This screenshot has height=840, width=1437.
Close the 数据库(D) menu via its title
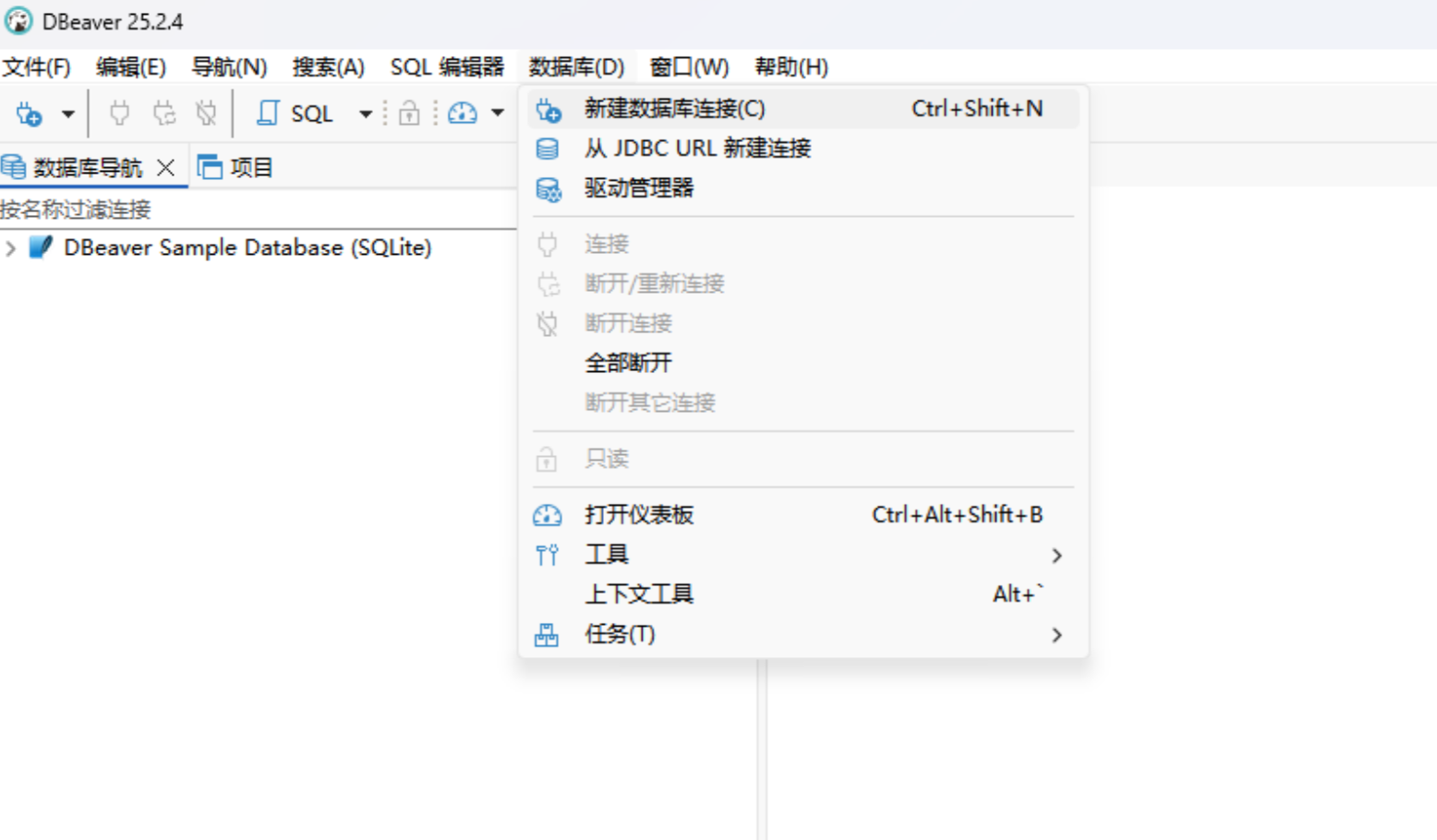click(x=576, y=67)
